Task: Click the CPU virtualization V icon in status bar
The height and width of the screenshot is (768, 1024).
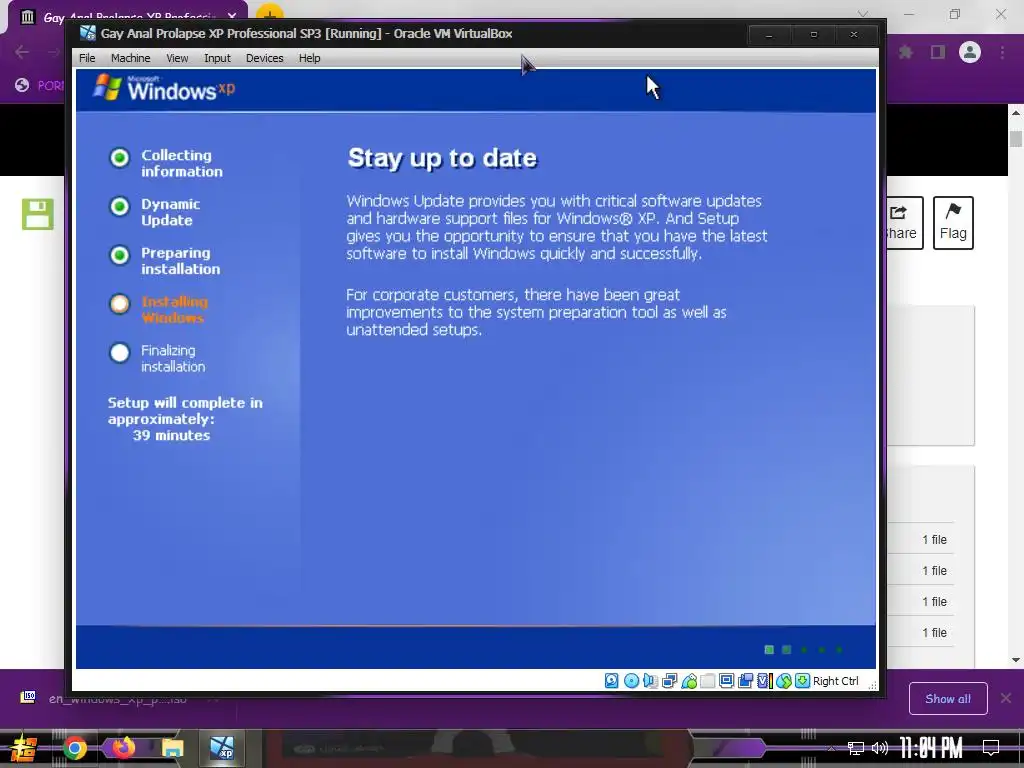Action: (x=764, y=681)
